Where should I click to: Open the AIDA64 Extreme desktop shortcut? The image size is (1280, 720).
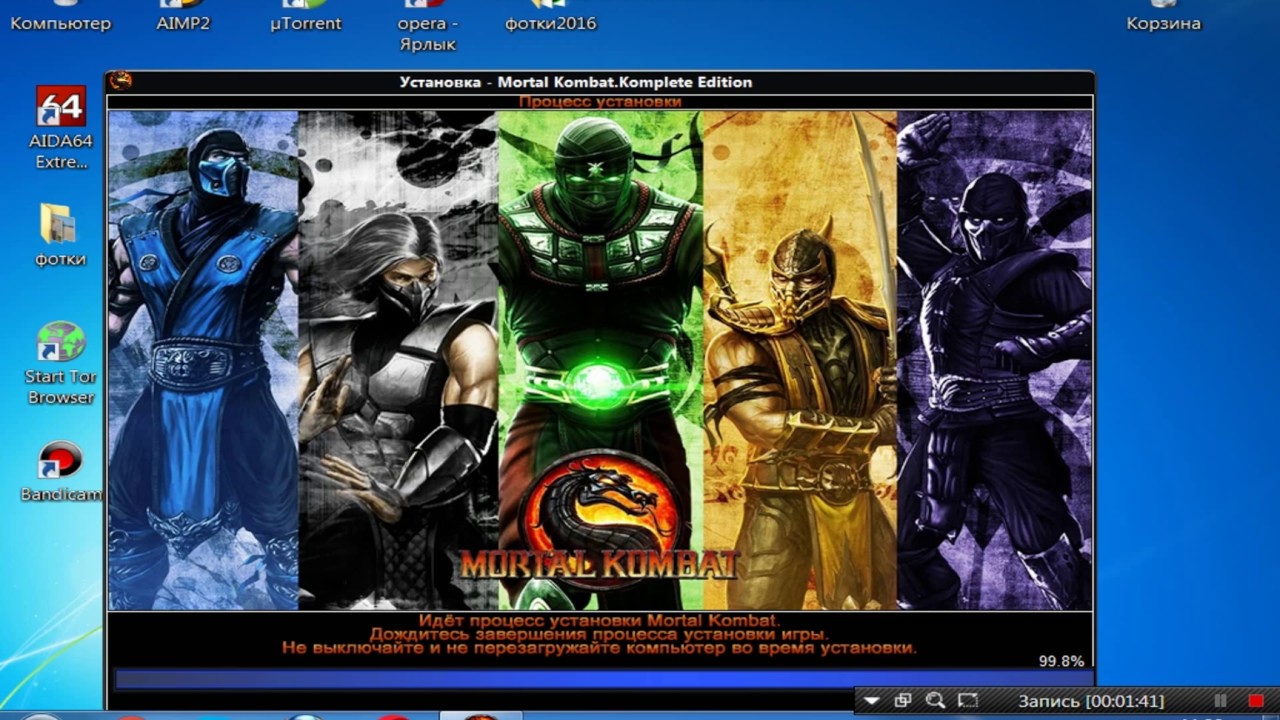[61, 127]
